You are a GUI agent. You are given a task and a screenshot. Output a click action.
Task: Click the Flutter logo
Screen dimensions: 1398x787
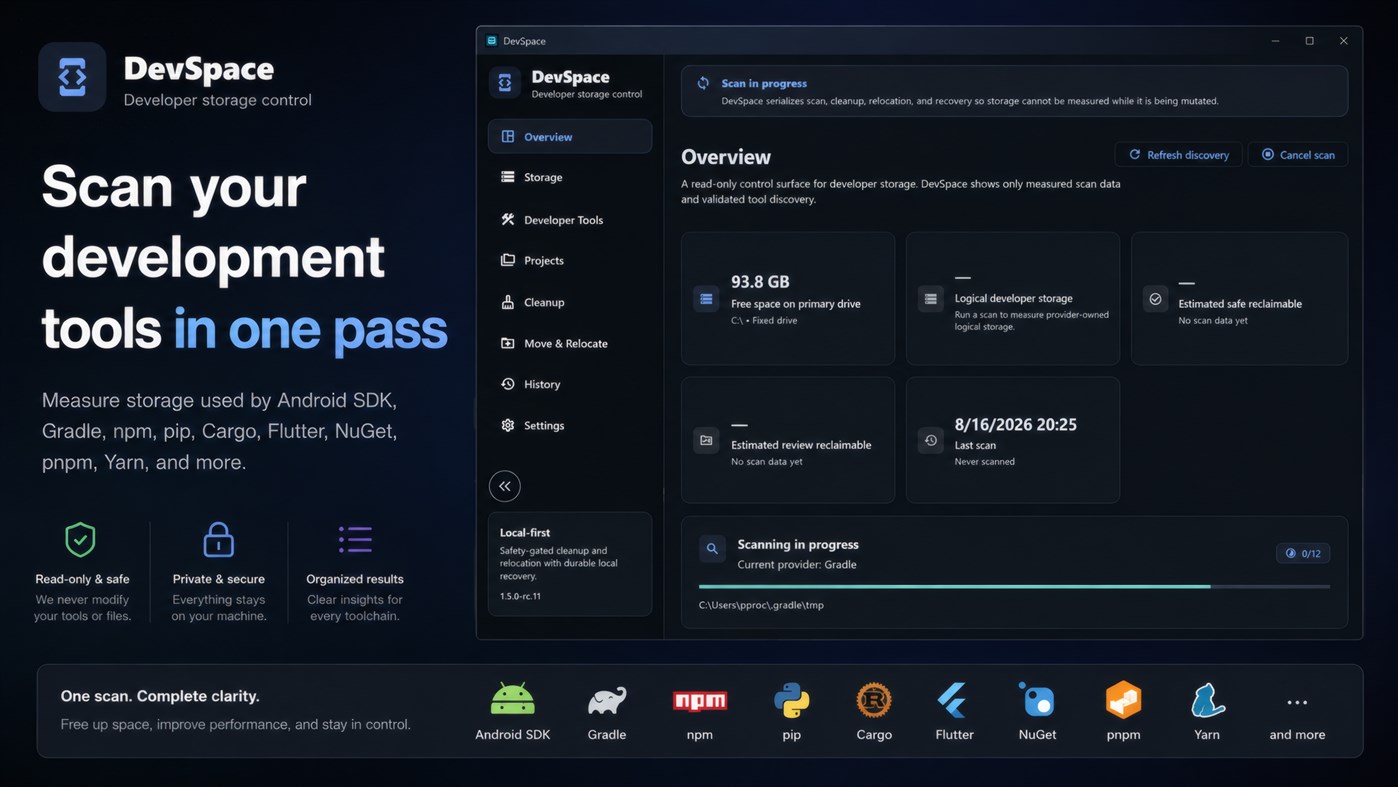(954, 701)
